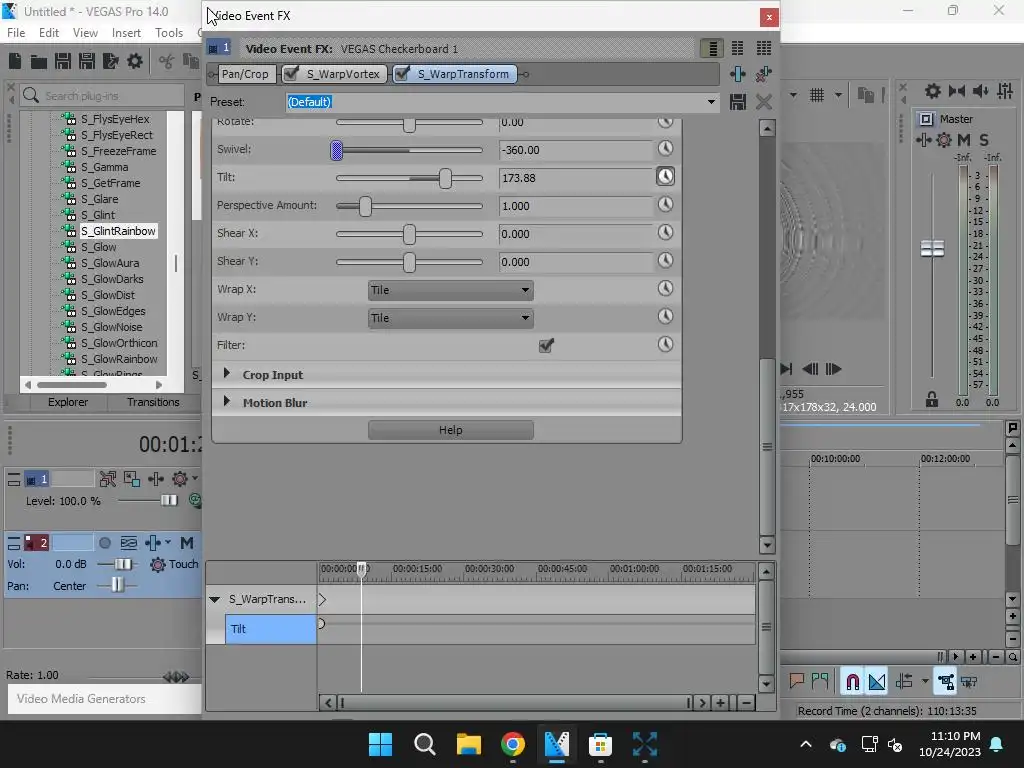Toggle the Master bus Mute M button

pyautogui.click(x=964, y=140)
